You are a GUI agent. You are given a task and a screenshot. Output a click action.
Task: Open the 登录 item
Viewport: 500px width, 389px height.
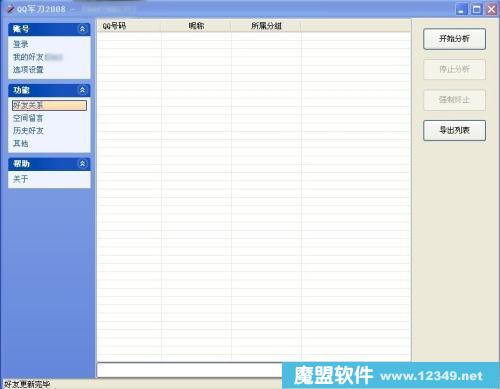point(20,44)
